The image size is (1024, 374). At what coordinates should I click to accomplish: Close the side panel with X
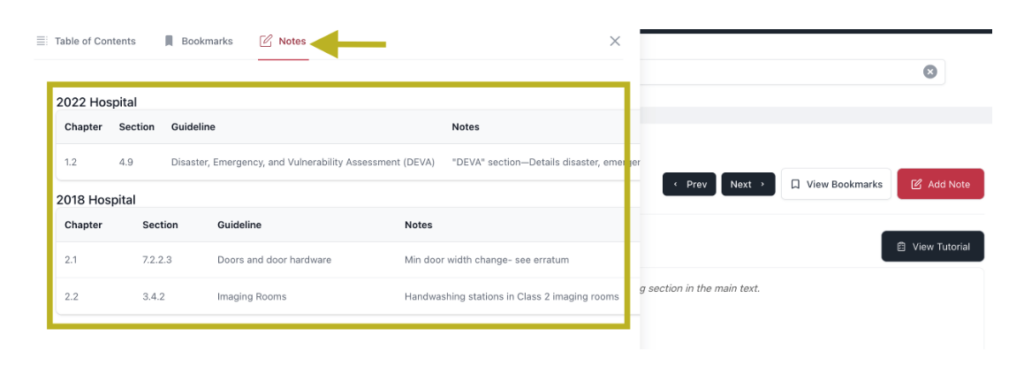pyautogui.click(x=615, y=41)
